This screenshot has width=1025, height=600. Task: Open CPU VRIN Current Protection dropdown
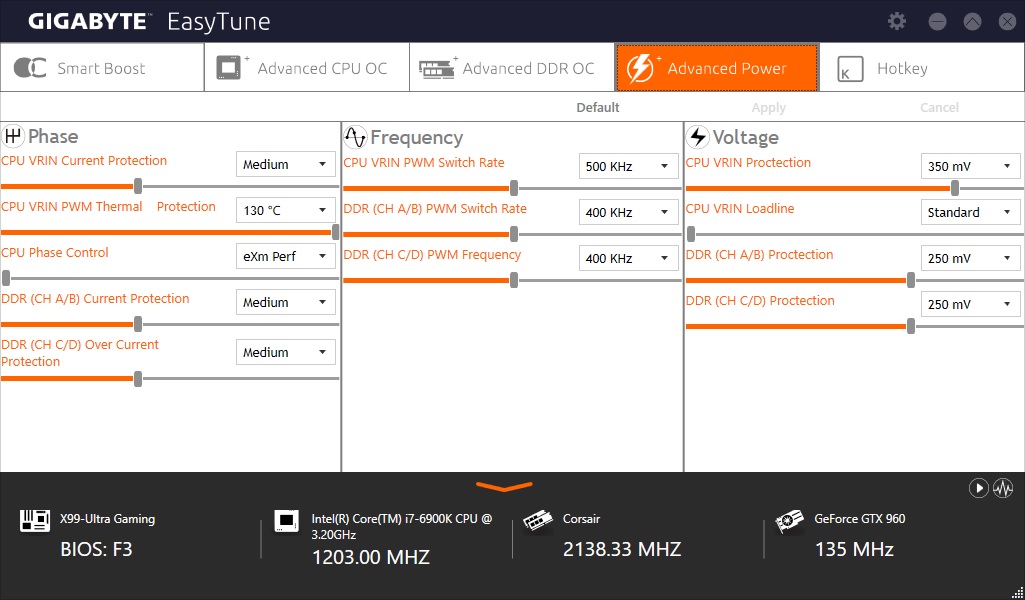click(286, 164)
